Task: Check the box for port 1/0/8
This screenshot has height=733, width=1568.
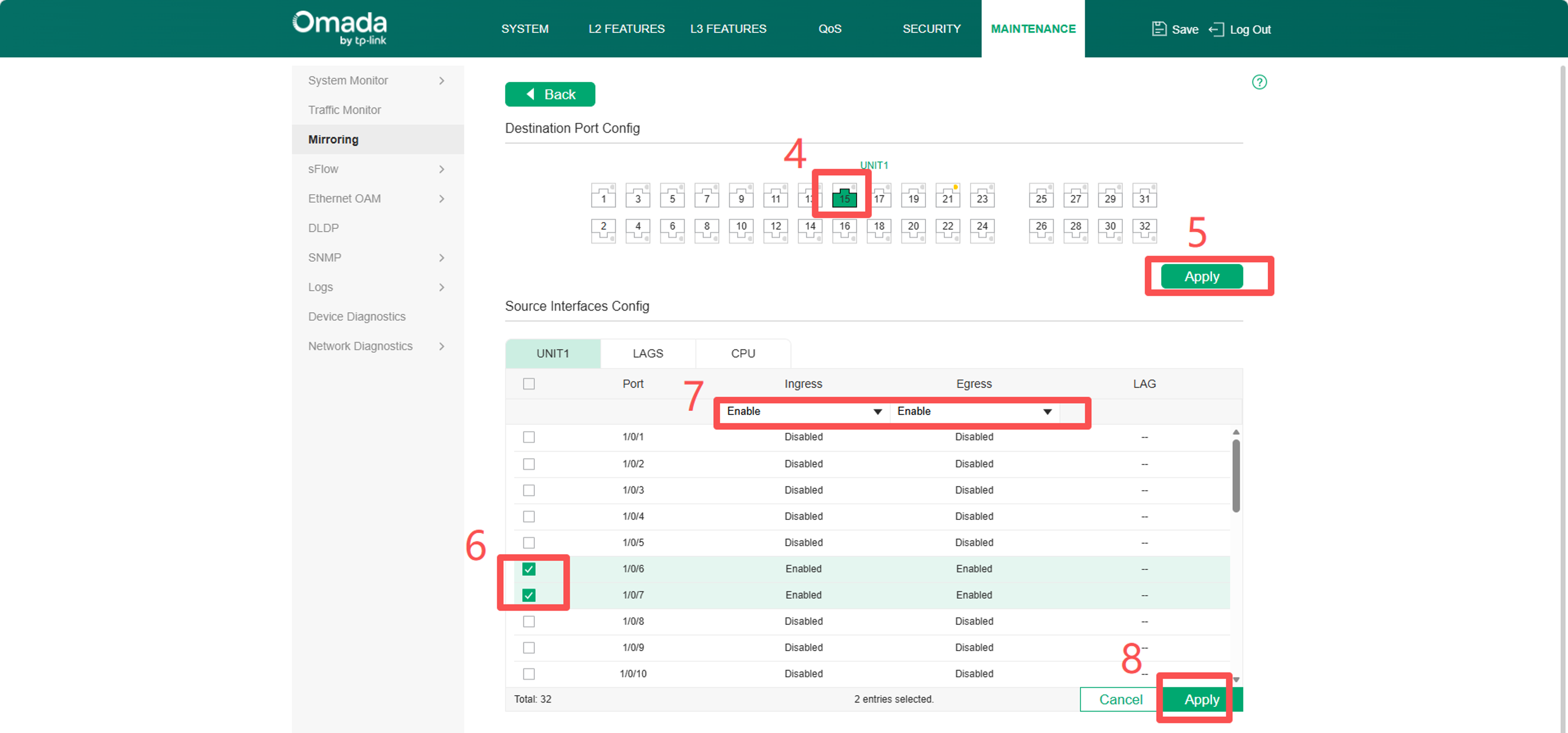Action: click(x=528, y=621)
